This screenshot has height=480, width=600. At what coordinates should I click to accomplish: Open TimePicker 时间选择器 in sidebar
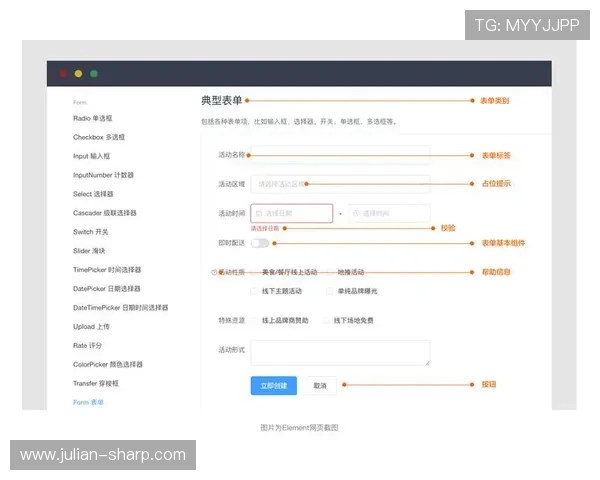click(107, 270)
